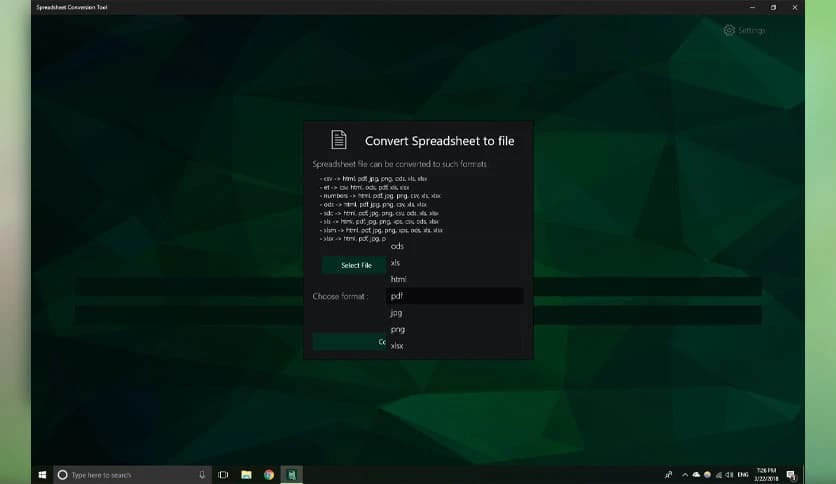Click the OneDrive cloud tray icon
This screenshot has height=484, width=836.
[696, 474]
